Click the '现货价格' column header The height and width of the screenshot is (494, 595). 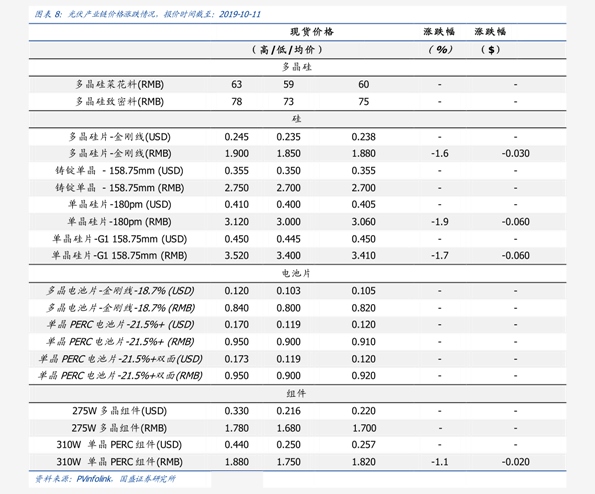(312, 32)
